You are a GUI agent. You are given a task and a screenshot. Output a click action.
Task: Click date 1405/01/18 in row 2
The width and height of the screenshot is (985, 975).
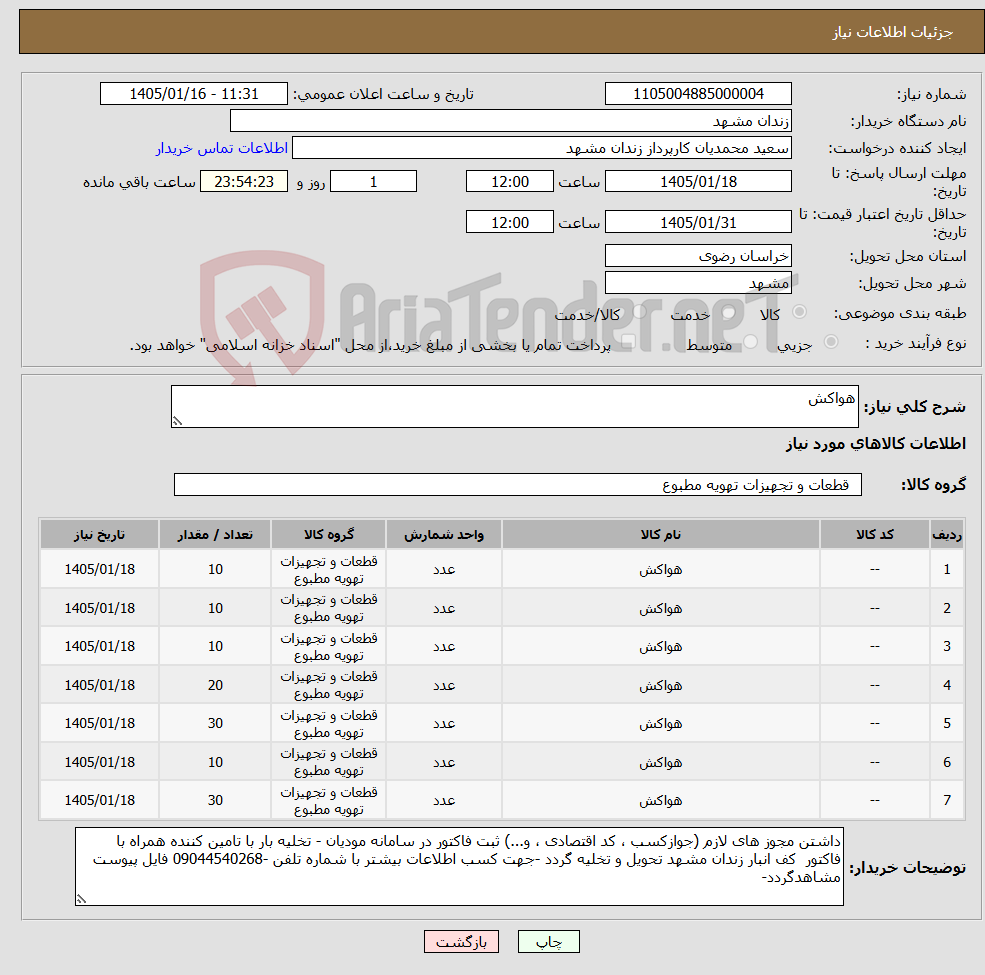click(x=99, y=608)
